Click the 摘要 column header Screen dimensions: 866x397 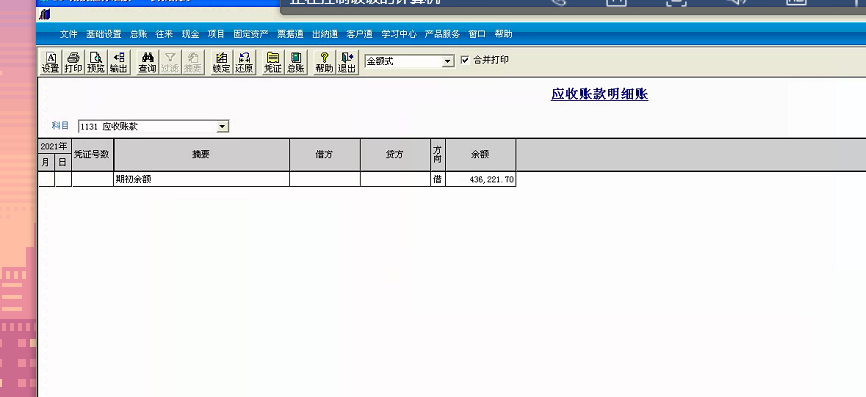202,155
